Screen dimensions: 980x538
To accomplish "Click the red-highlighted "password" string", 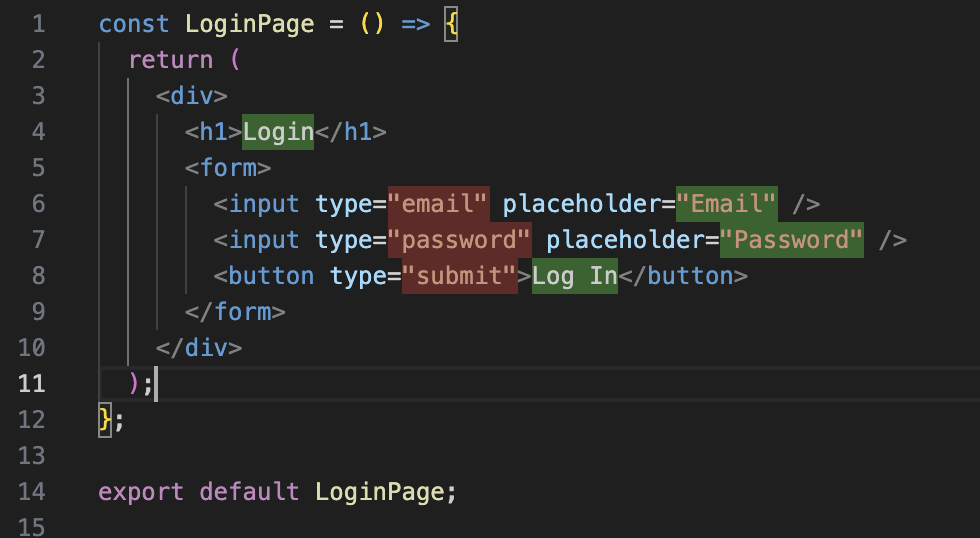I will click(459, 240).
